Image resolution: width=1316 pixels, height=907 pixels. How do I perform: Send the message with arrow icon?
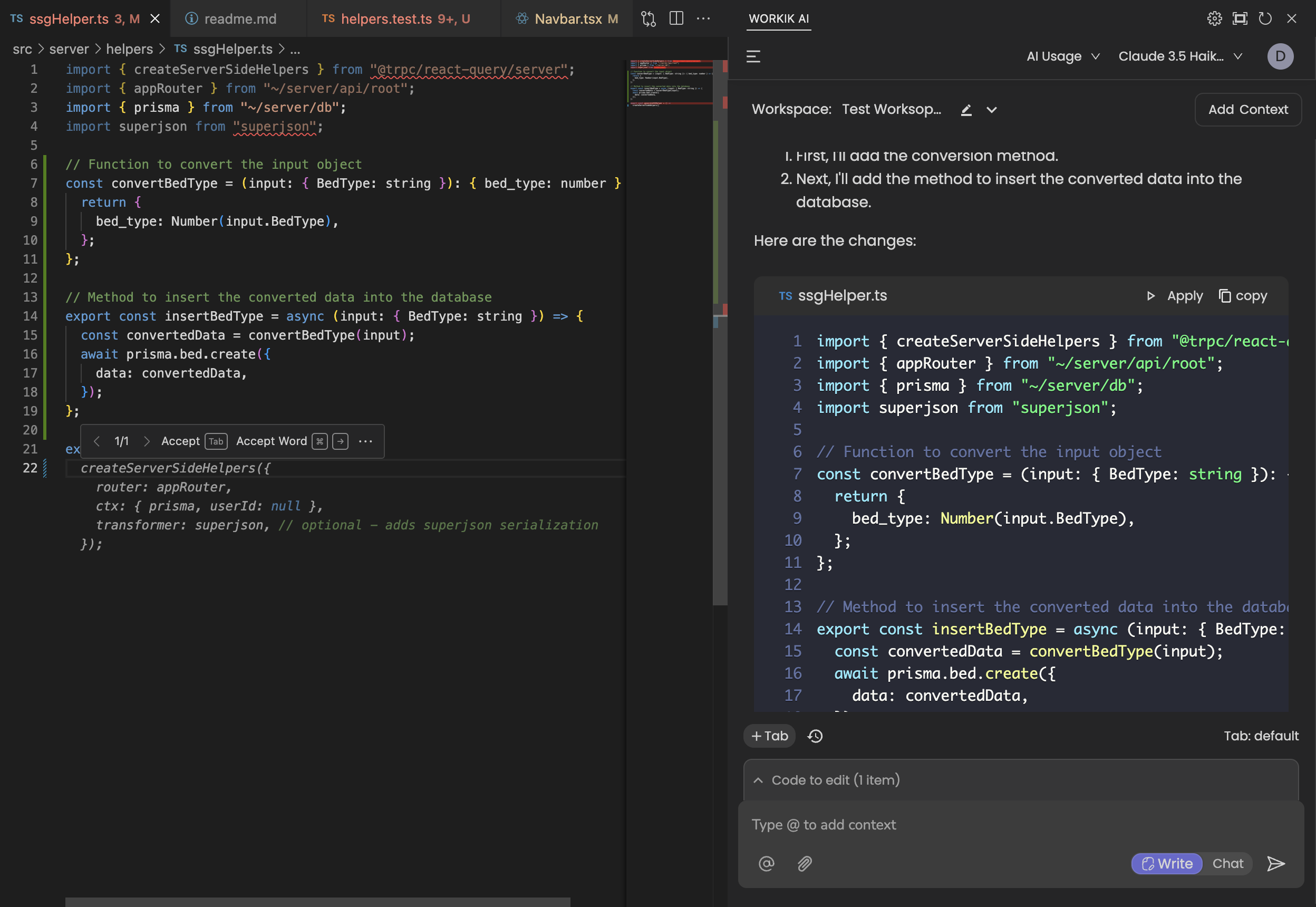pyautogui.click(x=1276, y=864)
